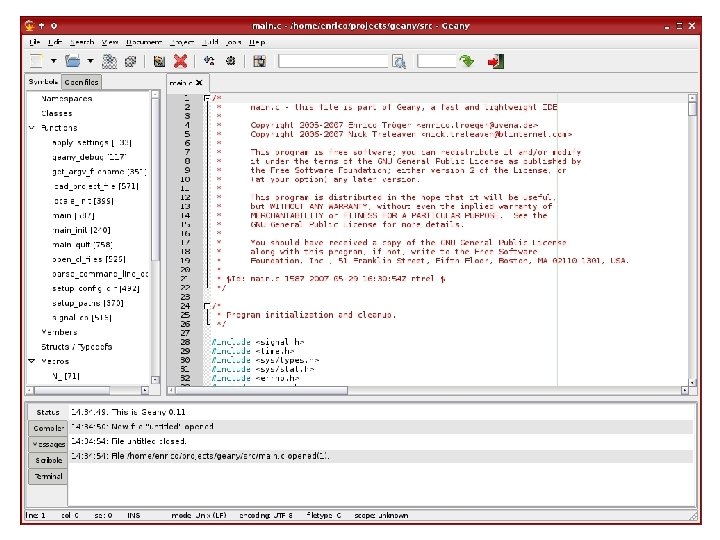Jump to function setup_paths [370]

[88, 303]
